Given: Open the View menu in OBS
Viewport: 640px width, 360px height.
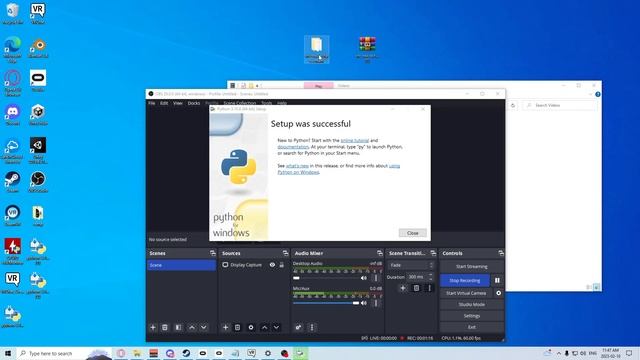Looking at the screenshot, I should (x=178, y=103).
